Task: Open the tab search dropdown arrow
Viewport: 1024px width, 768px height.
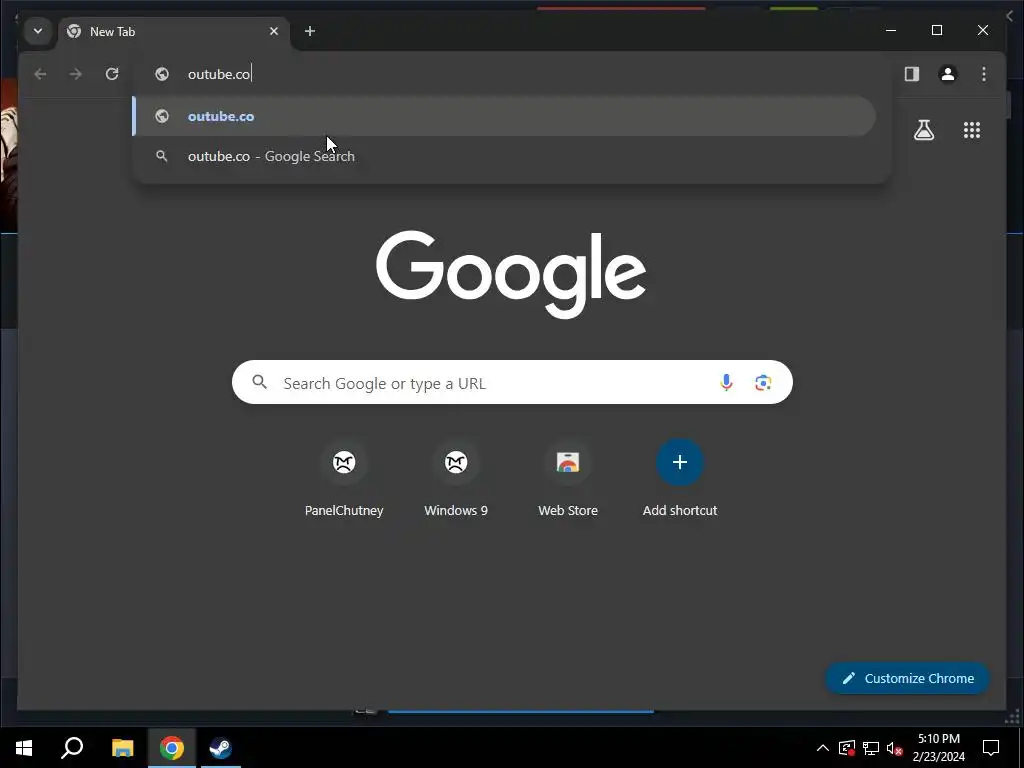Action: point(38,31)
